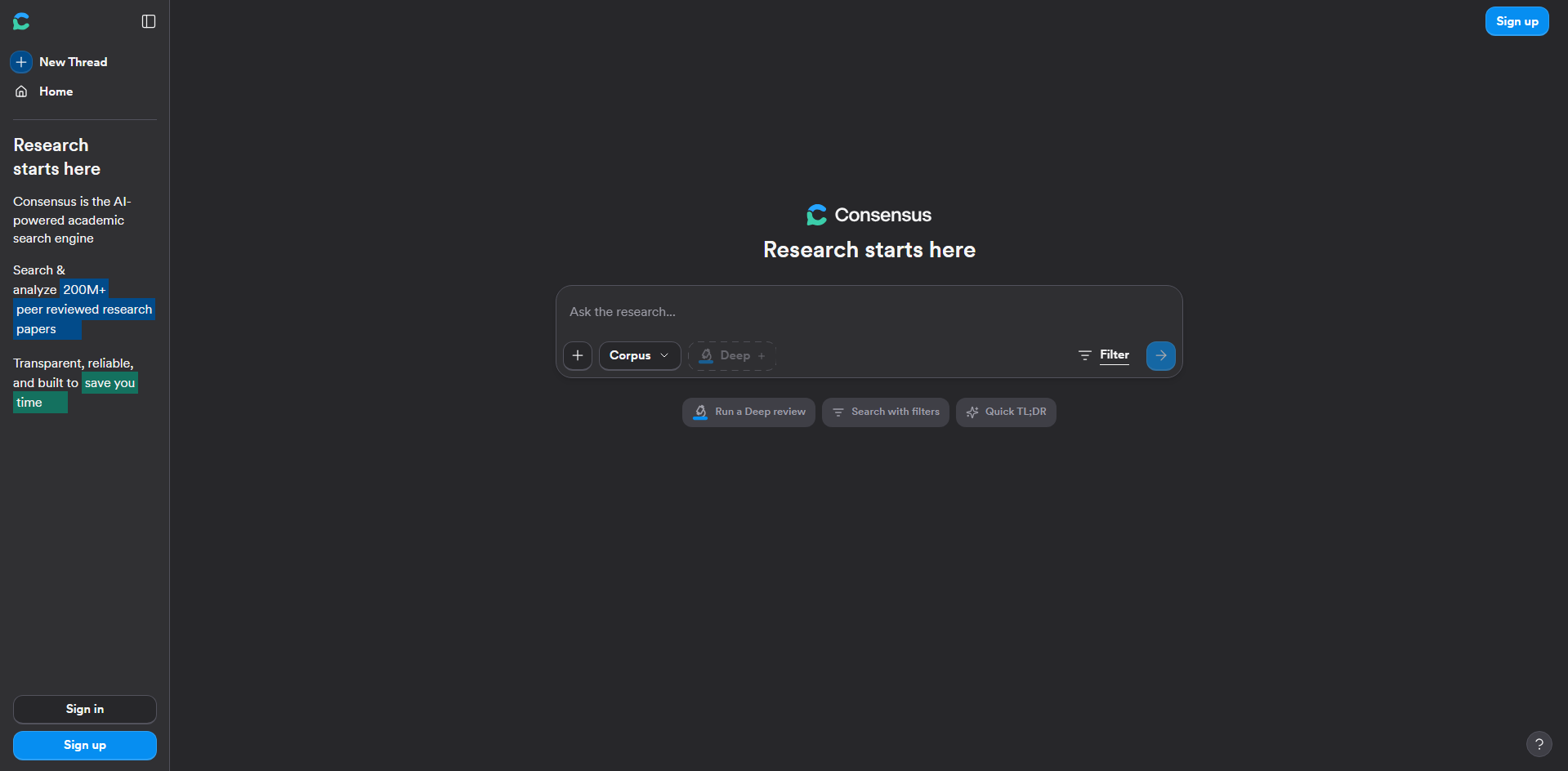The image size is (1568, 771).
Task: Click Sign up in the top-right corner
Action: coord(1517,21)
